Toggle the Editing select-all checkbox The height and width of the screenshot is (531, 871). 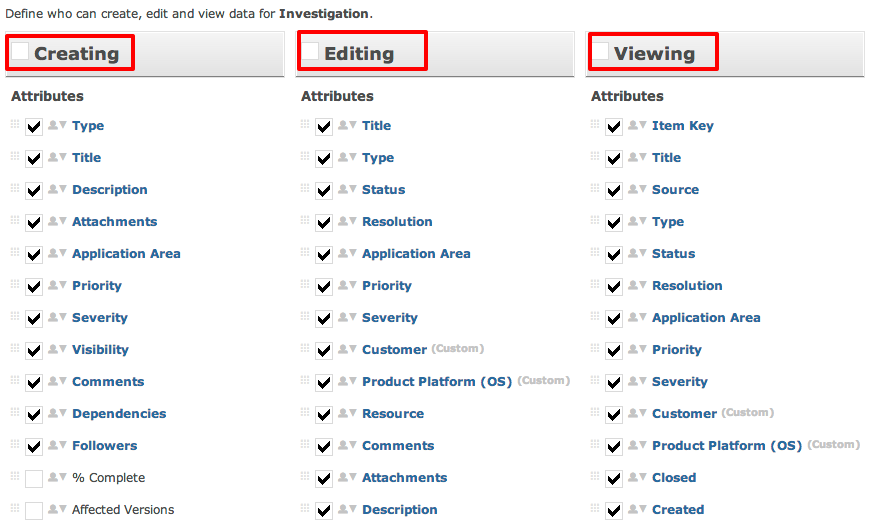click(310, 51)
